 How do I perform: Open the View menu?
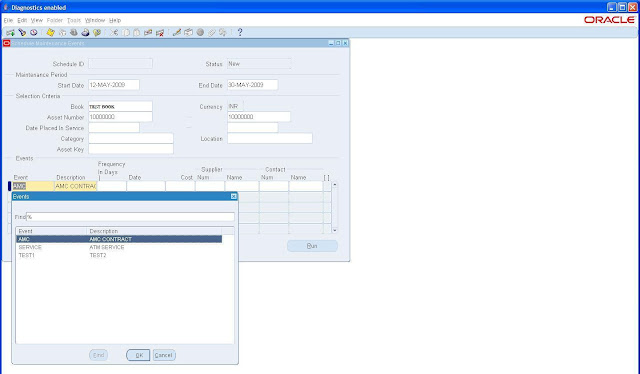36,20
